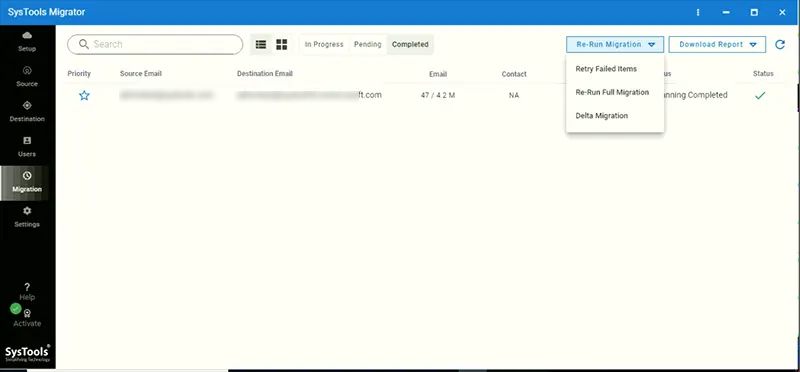Open the Setup section in sidebar
Screen dimensions: 800x372
[x=27, y=41]
